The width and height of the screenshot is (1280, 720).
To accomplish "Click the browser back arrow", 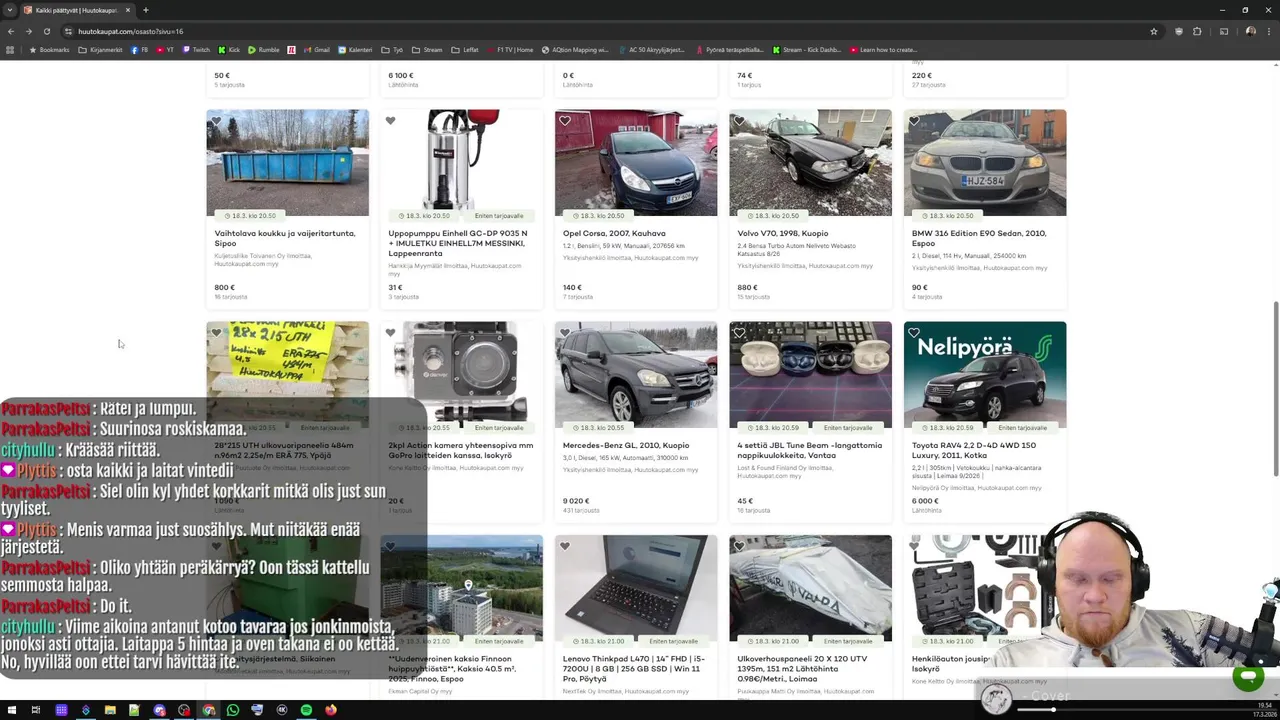I will click(x=10, y=31).
